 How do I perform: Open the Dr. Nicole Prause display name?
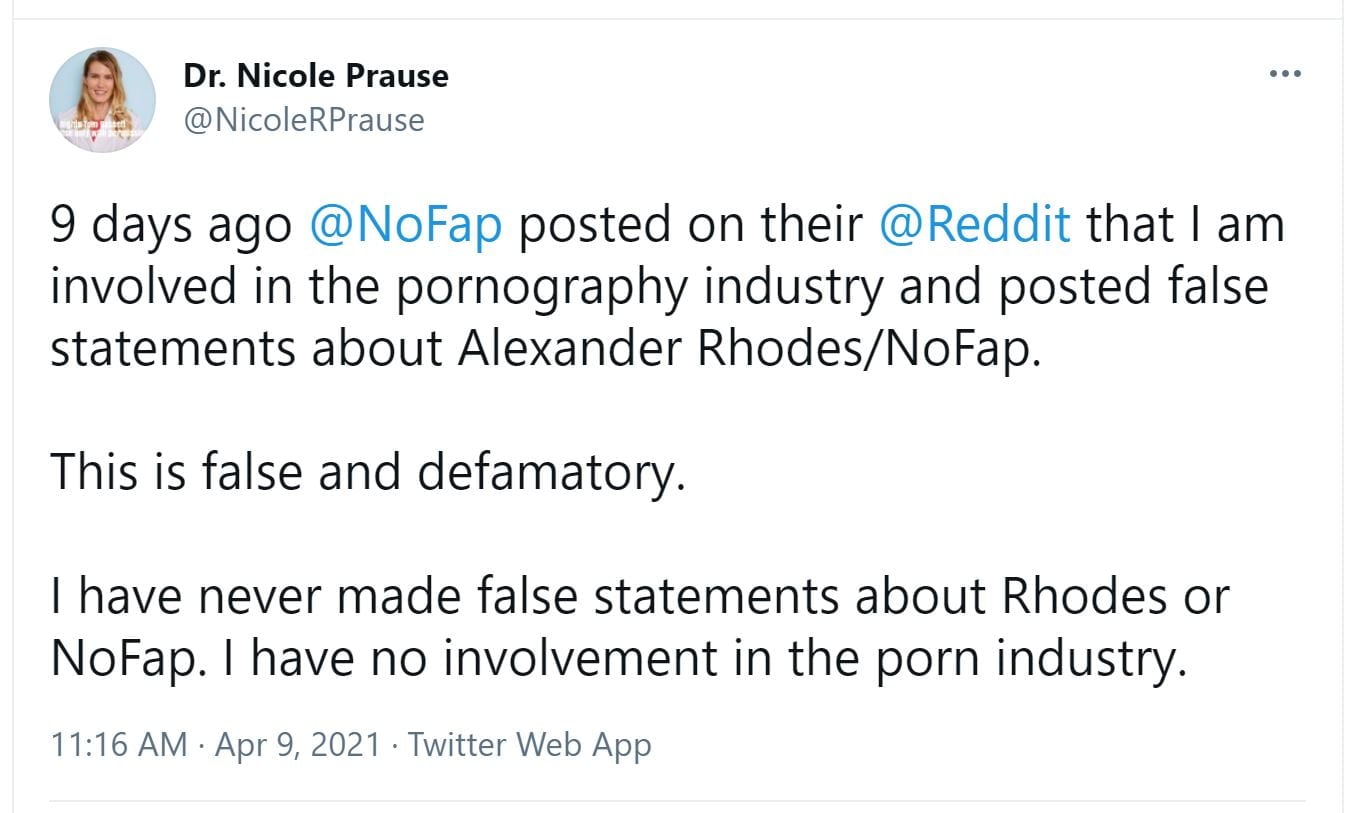(x=316, y=76)
